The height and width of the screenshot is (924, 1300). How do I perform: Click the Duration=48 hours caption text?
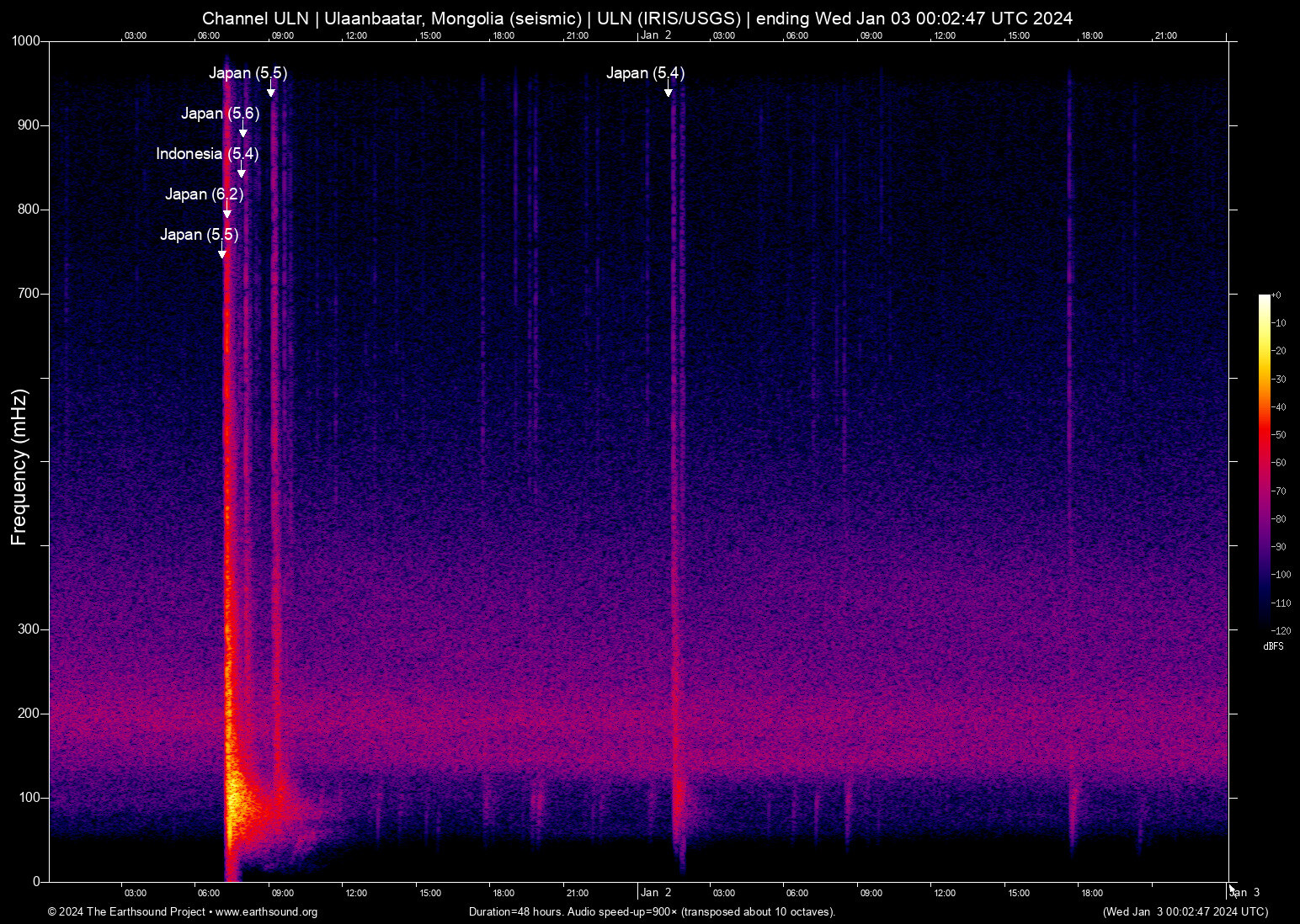[652, 912]
